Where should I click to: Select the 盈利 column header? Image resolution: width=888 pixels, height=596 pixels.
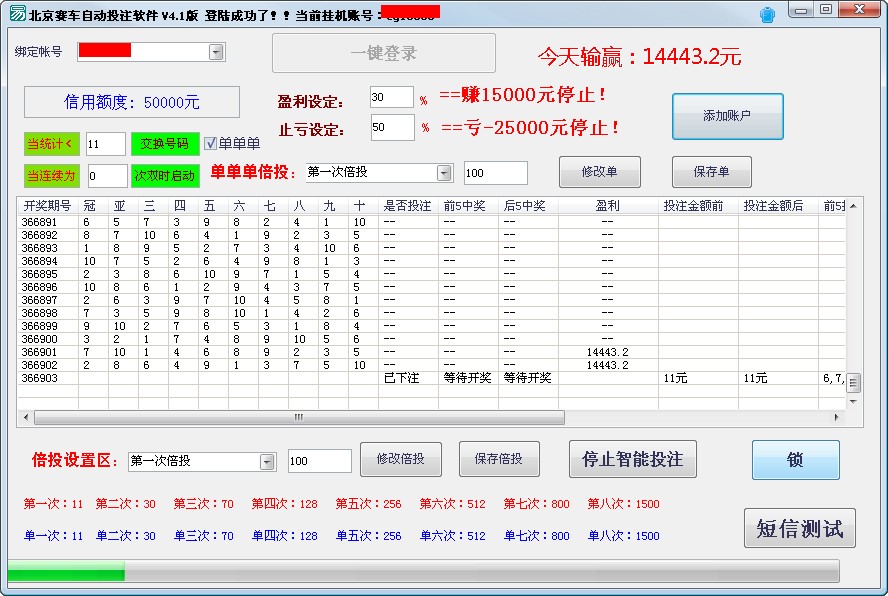pos(607,206)
